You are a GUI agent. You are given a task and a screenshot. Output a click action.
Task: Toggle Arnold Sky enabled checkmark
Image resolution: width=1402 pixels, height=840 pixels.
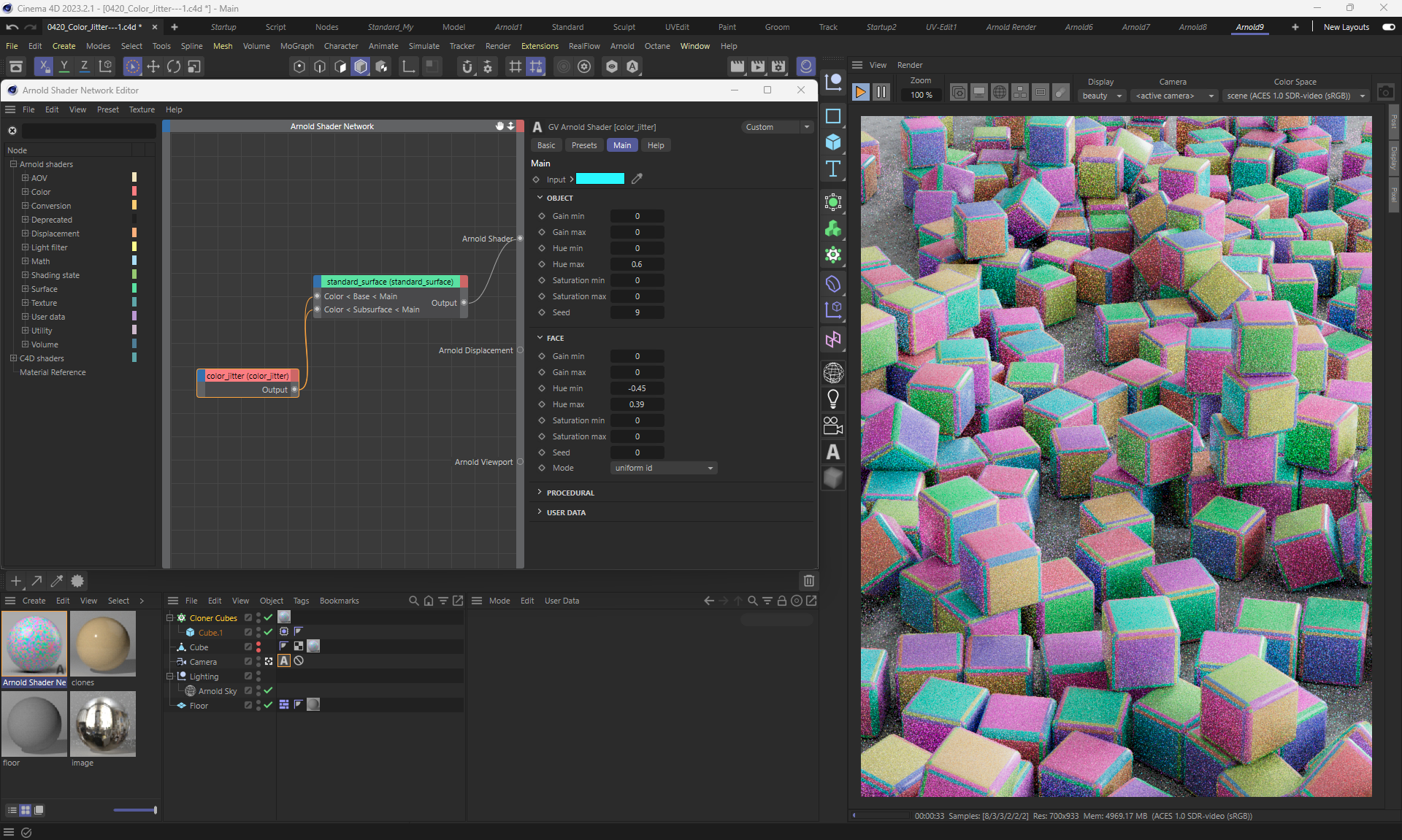point(268,690)
